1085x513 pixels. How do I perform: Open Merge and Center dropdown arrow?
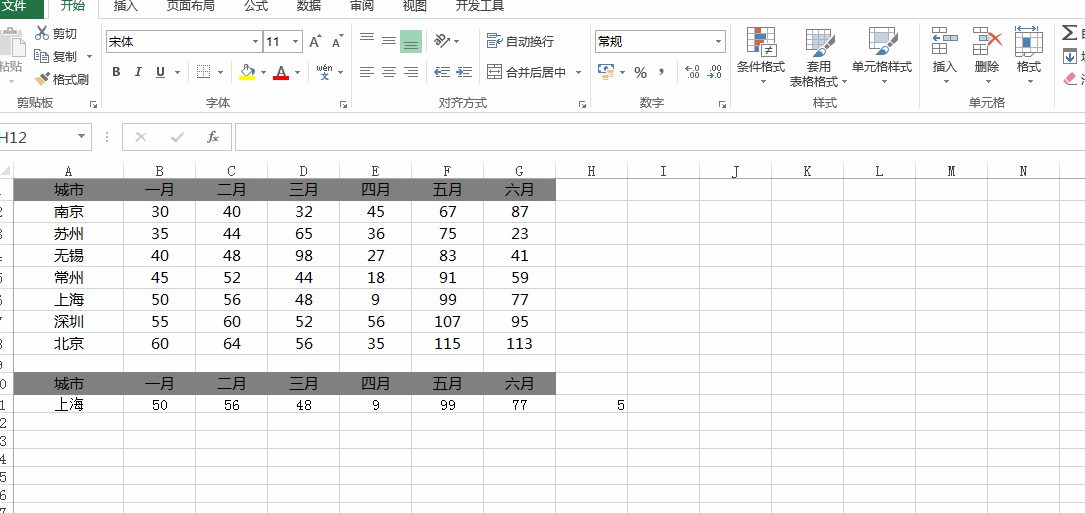(578, 72)
